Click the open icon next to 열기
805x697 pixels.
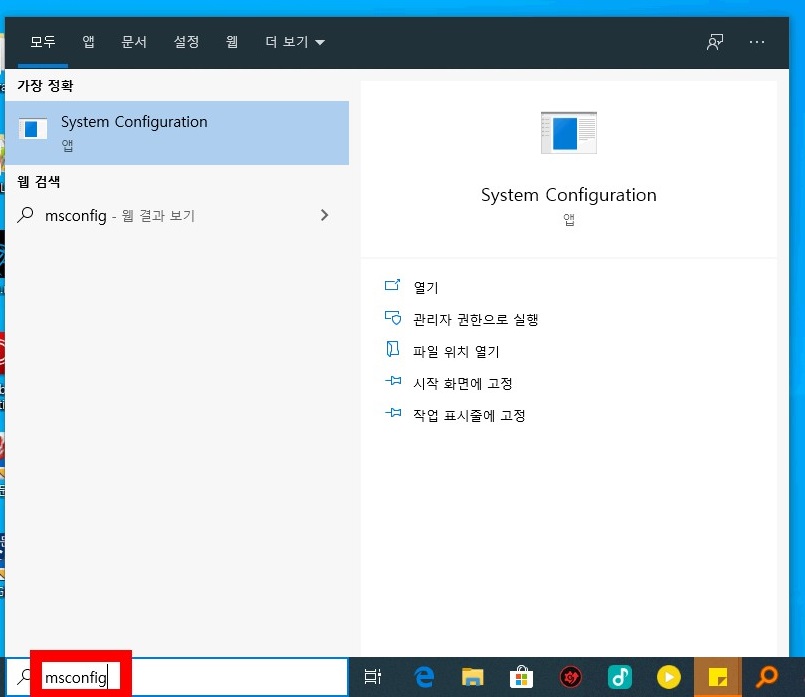(392, 285)
